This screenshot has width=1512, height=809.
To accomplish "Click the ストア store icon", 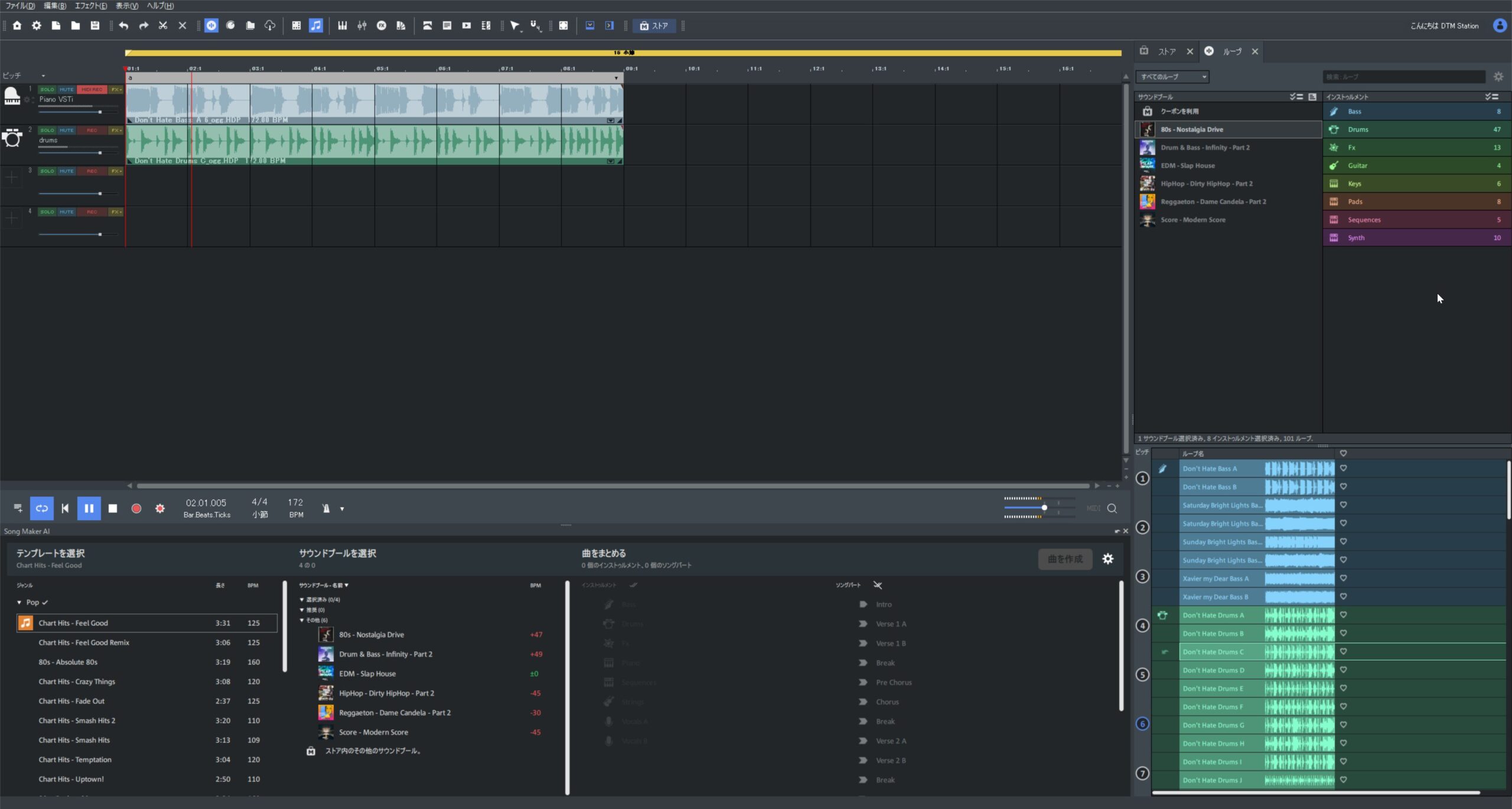I will 653,25.
